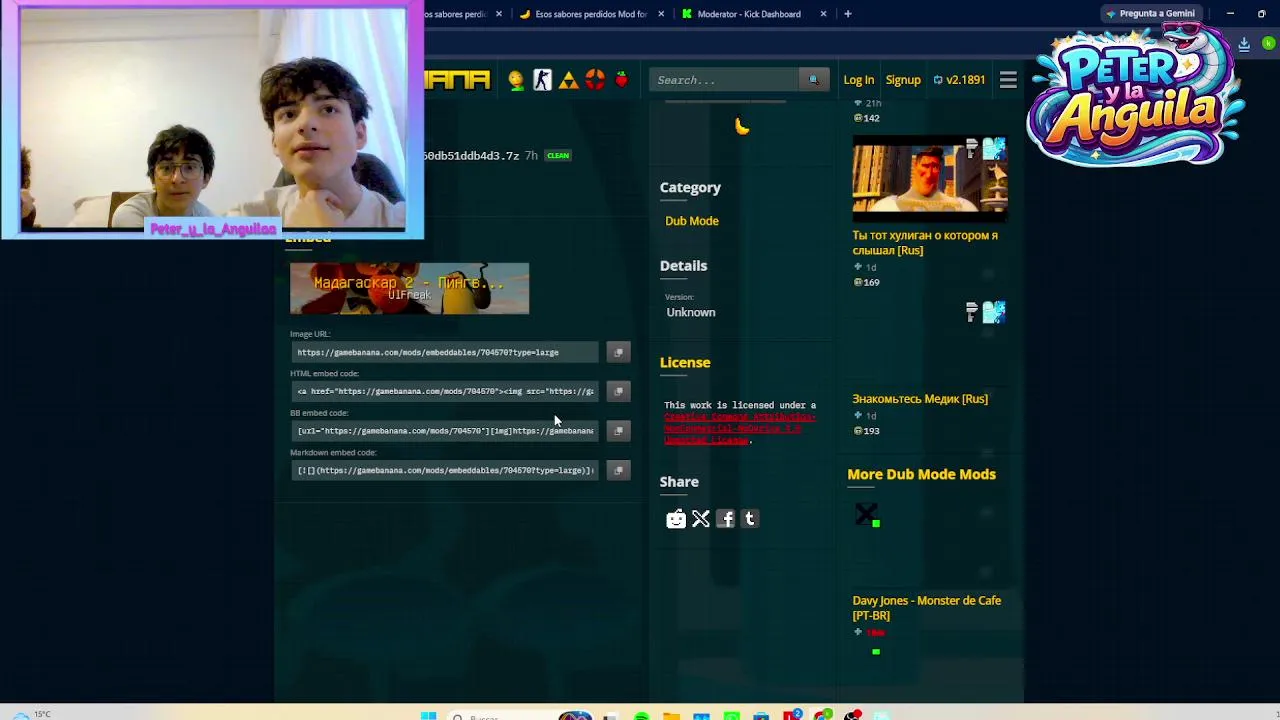Select the Image URL text field
1280x720 pixels.
(x=445, y=352)
